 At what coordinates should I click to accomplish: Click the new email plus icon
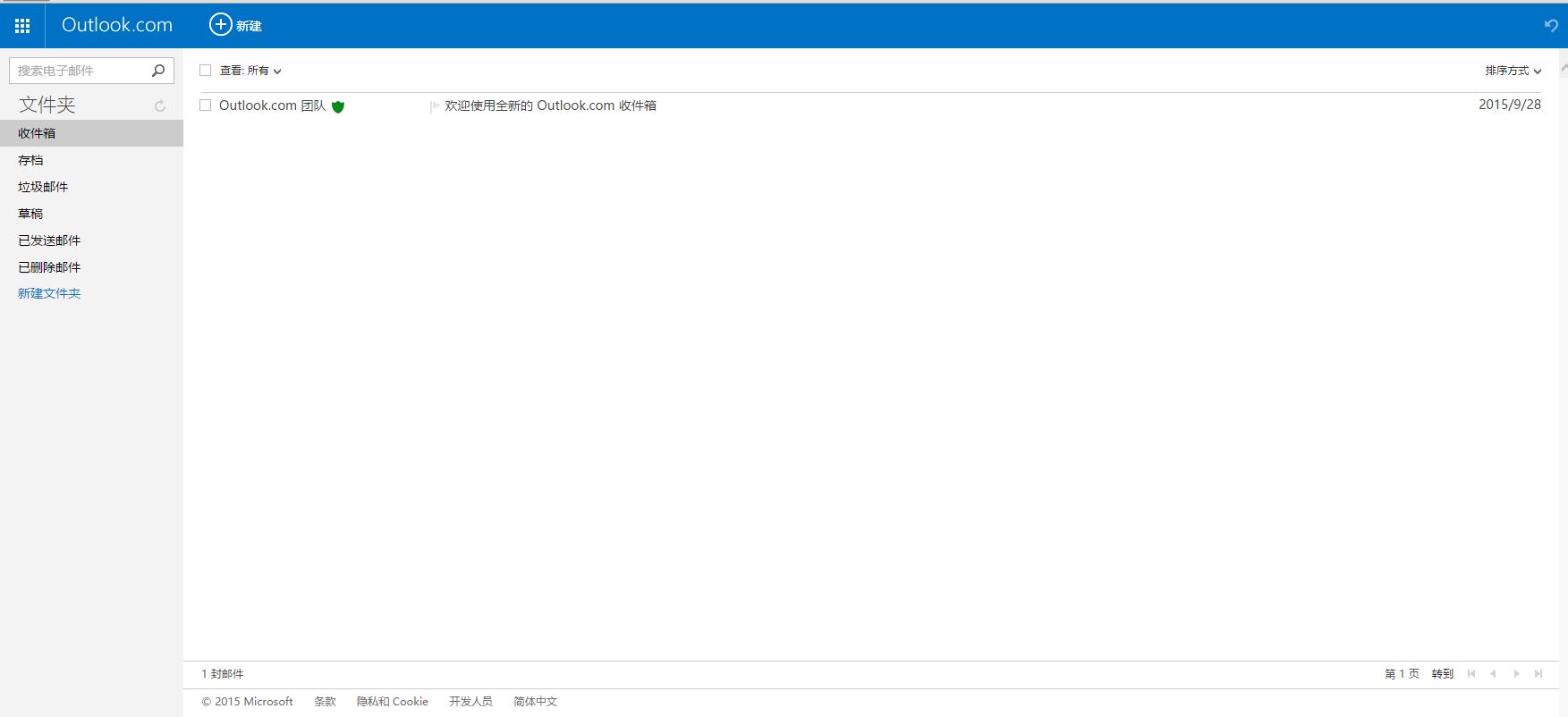coord(220,25)
